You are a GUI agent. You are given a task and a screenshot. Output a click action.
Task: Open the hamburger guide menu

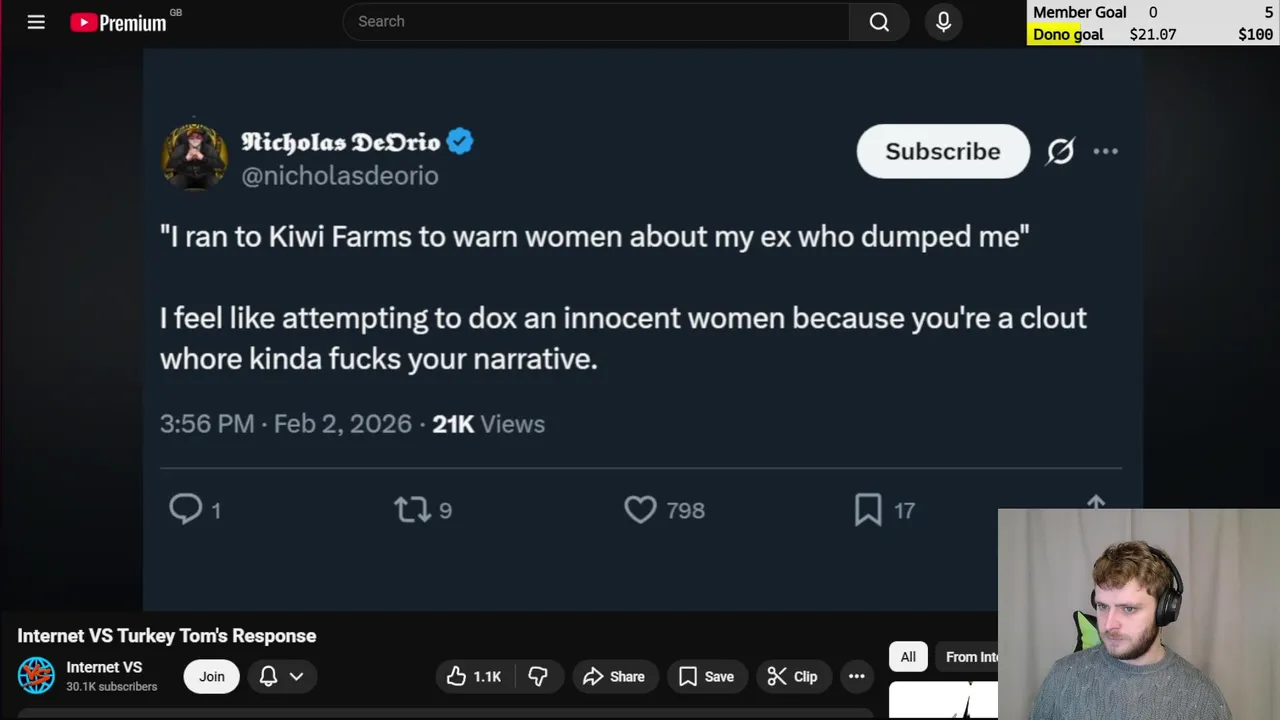pos(36,22)
